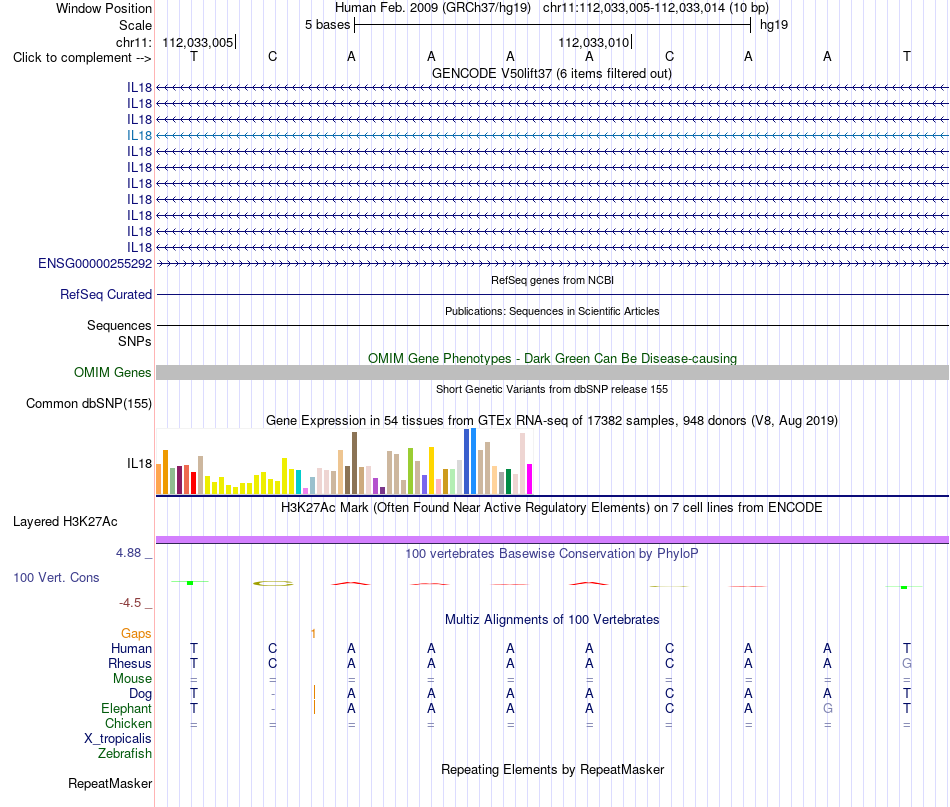Click the cyan bar in GTEx chart

pos(299,482)
